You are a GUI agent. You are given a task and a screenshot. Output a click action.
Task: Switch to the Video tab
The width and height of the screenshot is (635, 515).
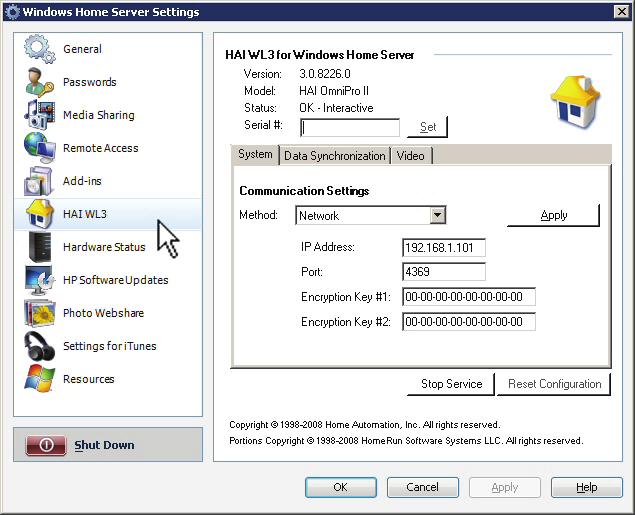411,156
